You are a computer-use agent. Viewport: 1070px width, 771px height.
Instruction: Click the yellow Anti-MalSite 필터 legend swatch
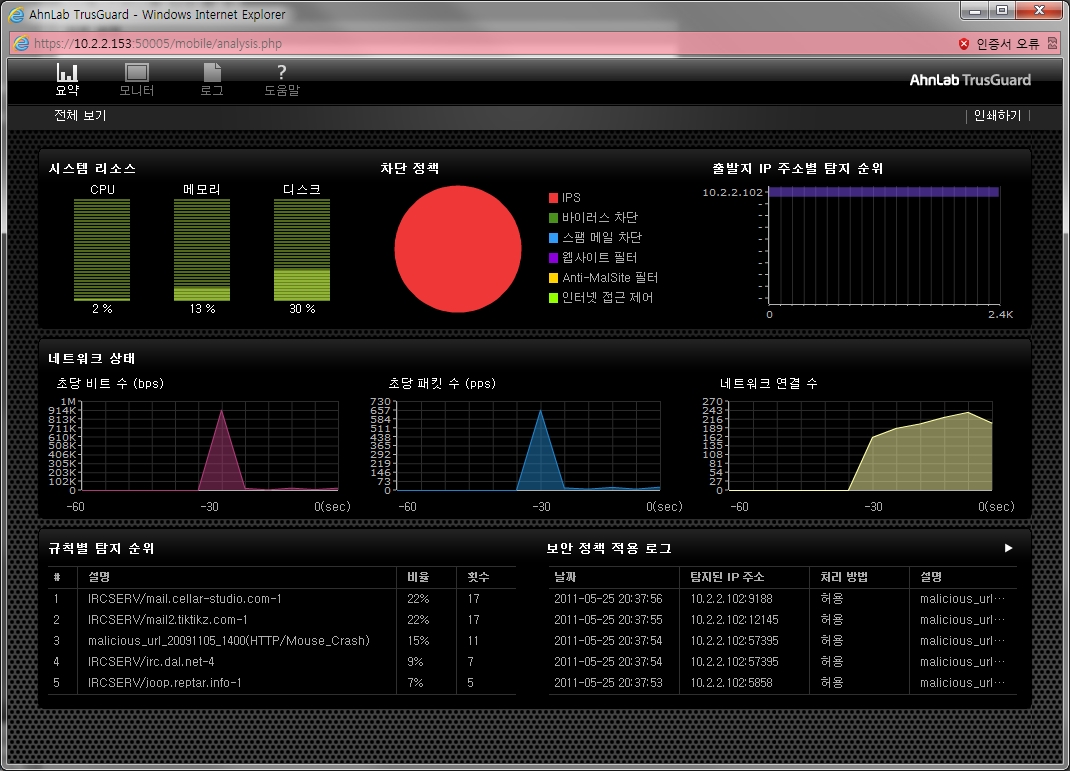click(x=553, y=278)
